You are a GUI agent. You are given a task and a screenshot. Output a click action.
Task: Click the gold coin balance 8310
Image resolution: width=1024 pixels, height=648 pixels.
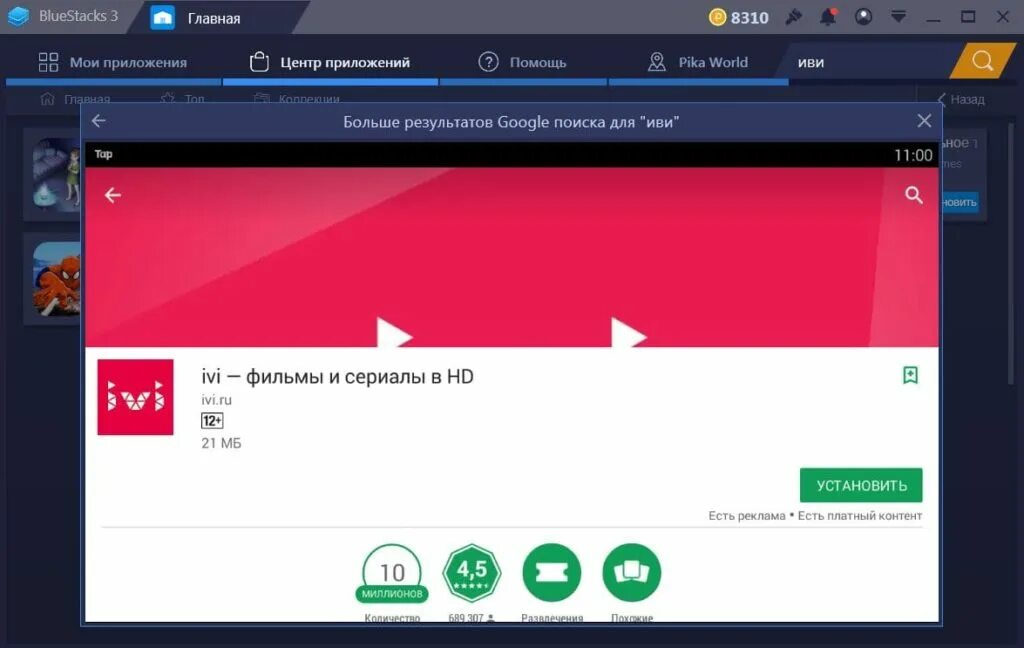(739, 17)
